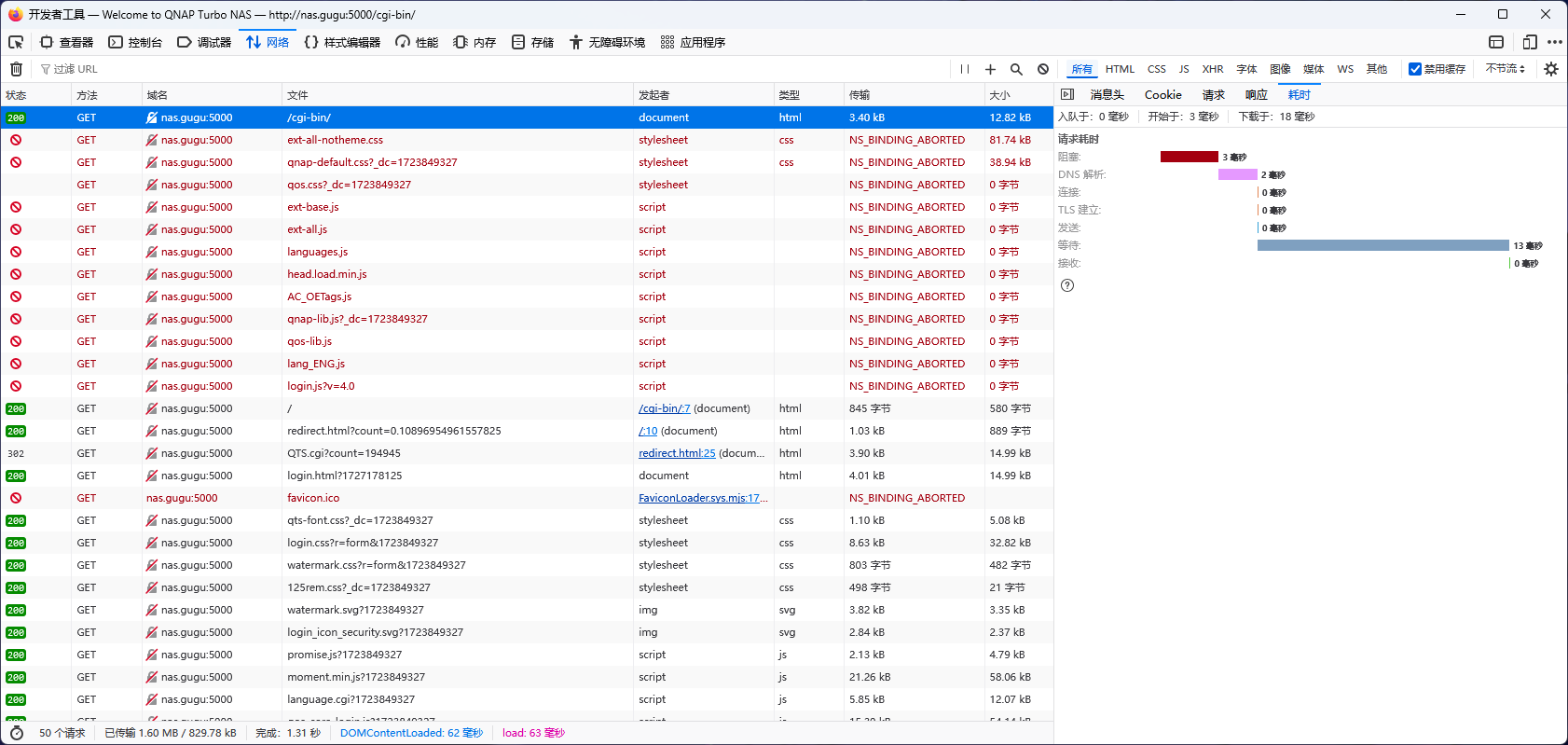Activate the element picker tool
Viewport: 1568px width, 745px height.
tap(16, 42)
